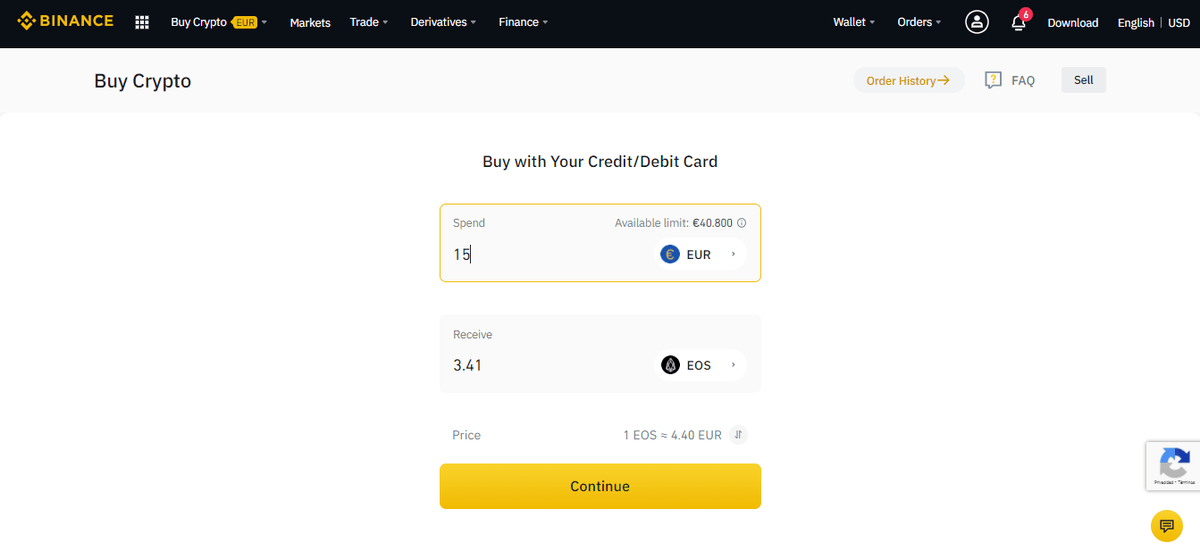
Task: Swap the price direction icon
Action: click(x=738, y=435)
